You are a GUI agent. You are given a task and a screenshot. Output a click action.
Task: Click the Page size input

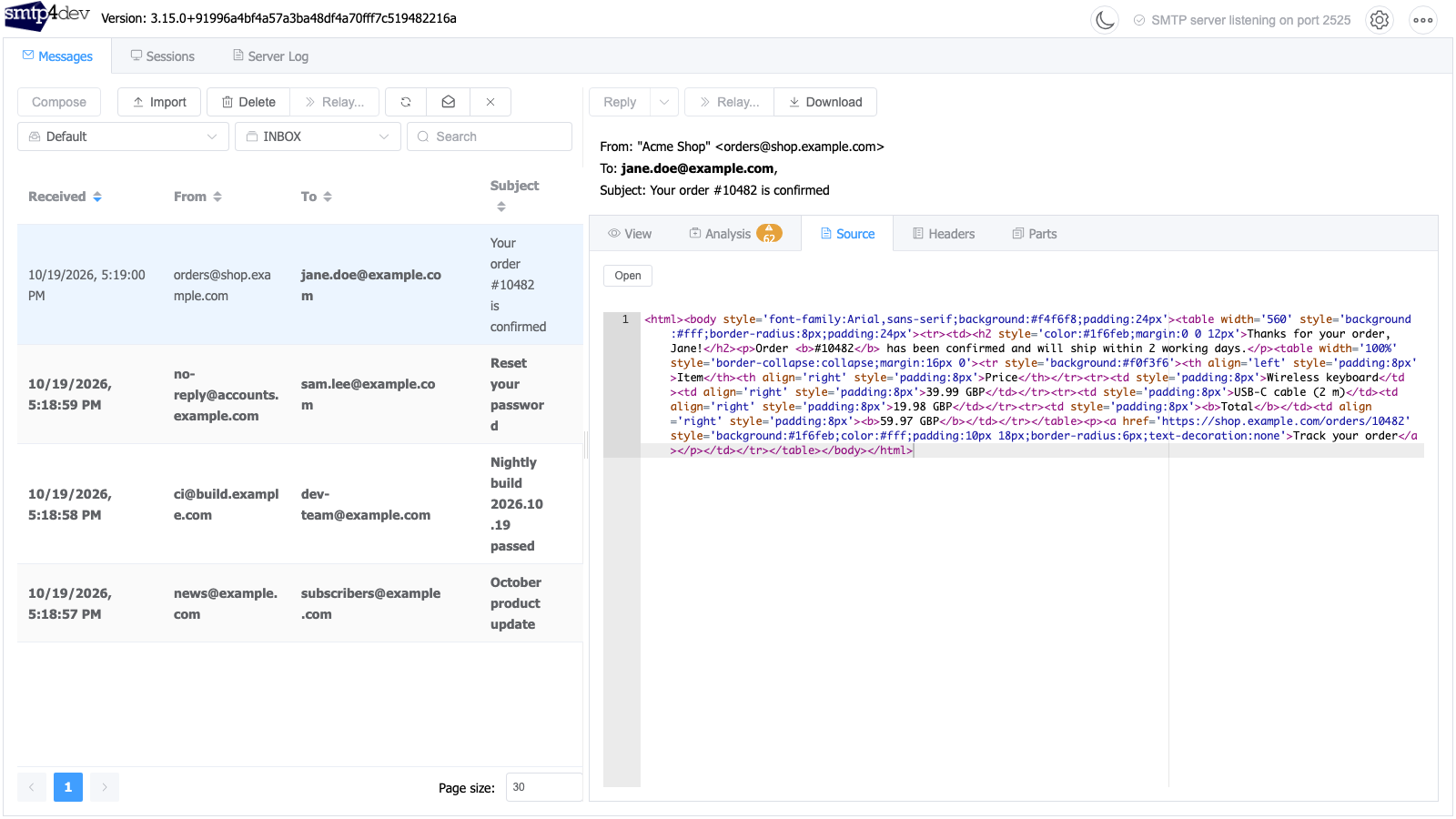(544, 787)
